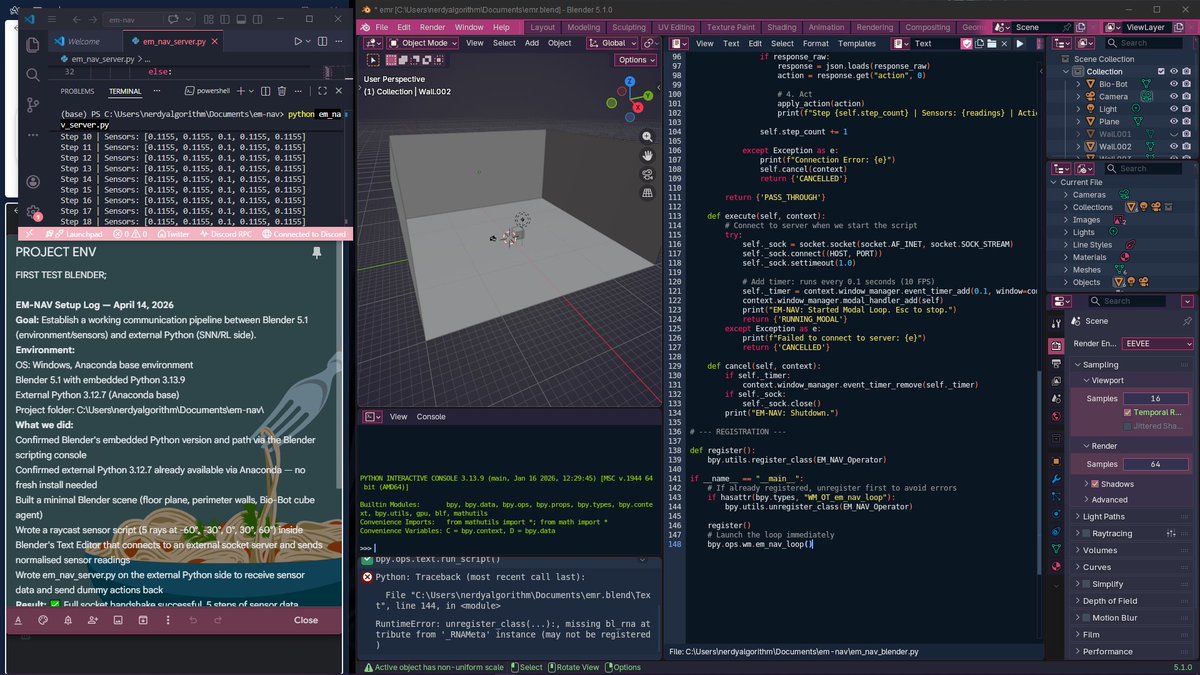Pin the PROJECT ENV note

pyautogui.click(x=317, y=253)
